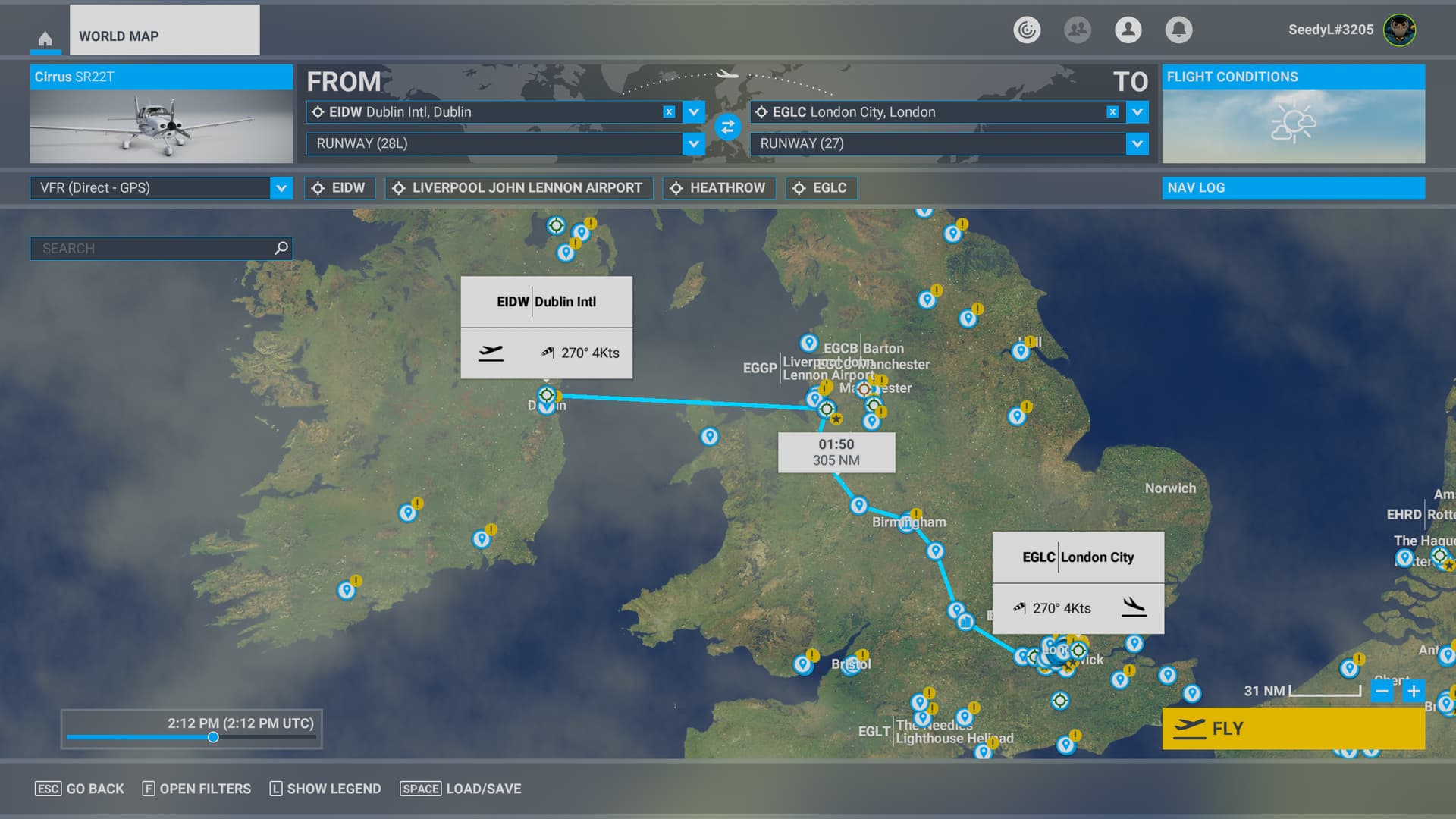Screen dimensions: 1456x819
Task: Click Open Filters in the bottom bar
Action: point(196,789)
